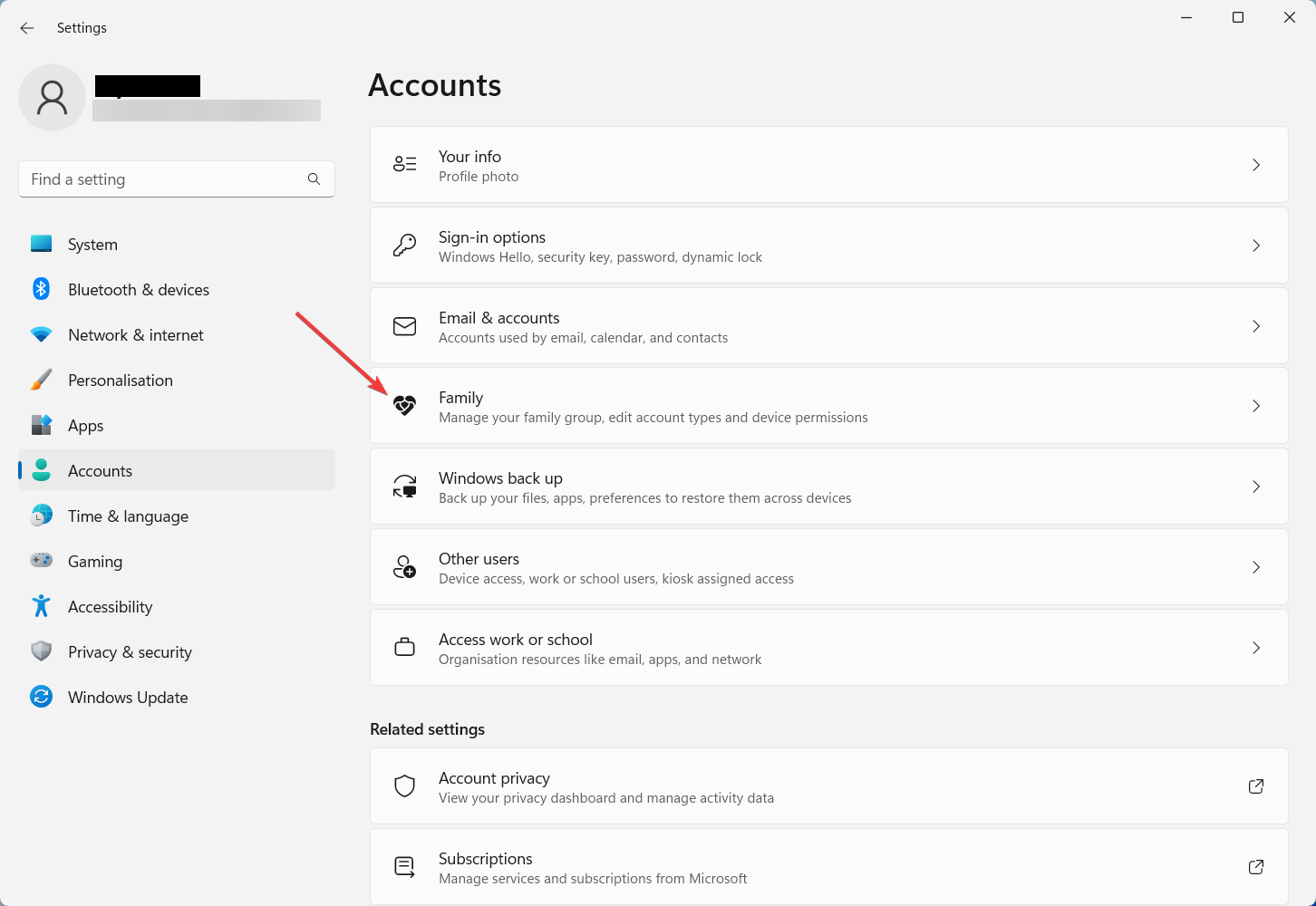Click the Personalisation paintbrush icon
Viewport: 1316px width, 906px height.
click(x=41, y=380)
